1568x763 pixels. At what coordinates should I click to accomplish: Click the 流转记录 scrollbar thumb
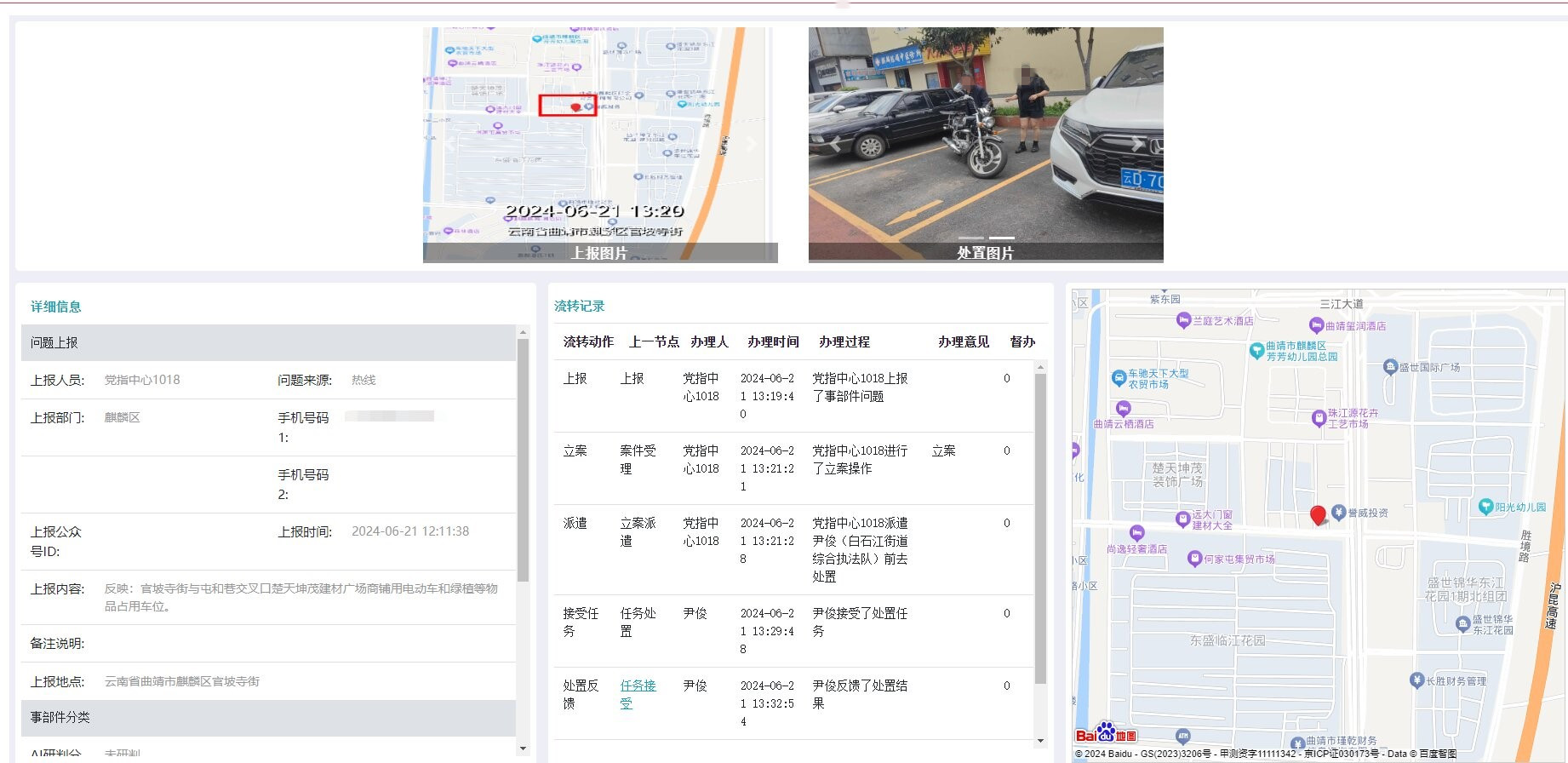1040,529
